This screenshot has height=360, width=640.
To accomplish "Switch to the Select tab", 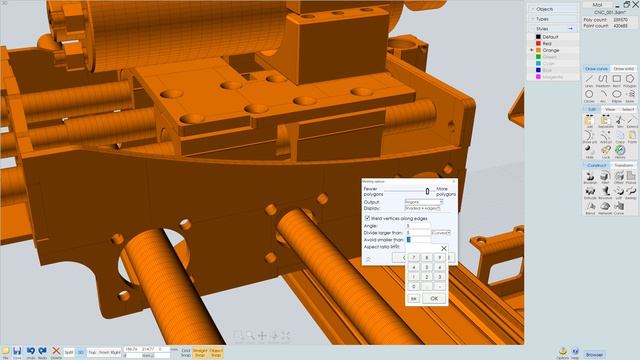I will (628, 109).
